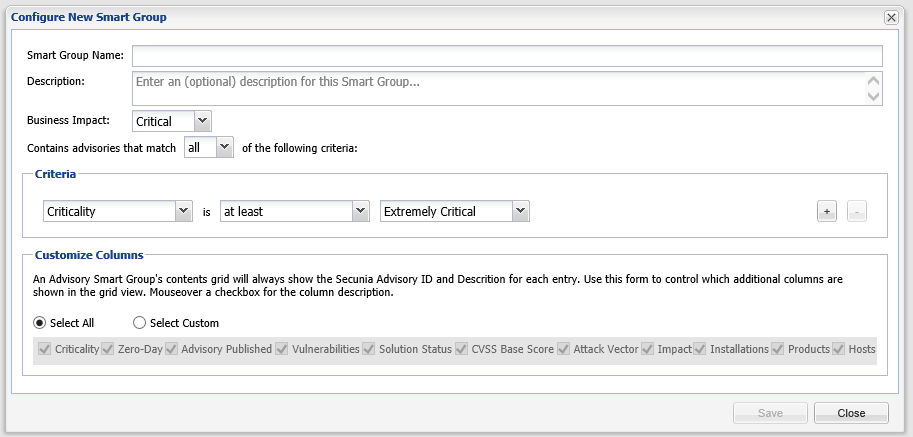
Task: Click the Save button
Action: [770, 413]
